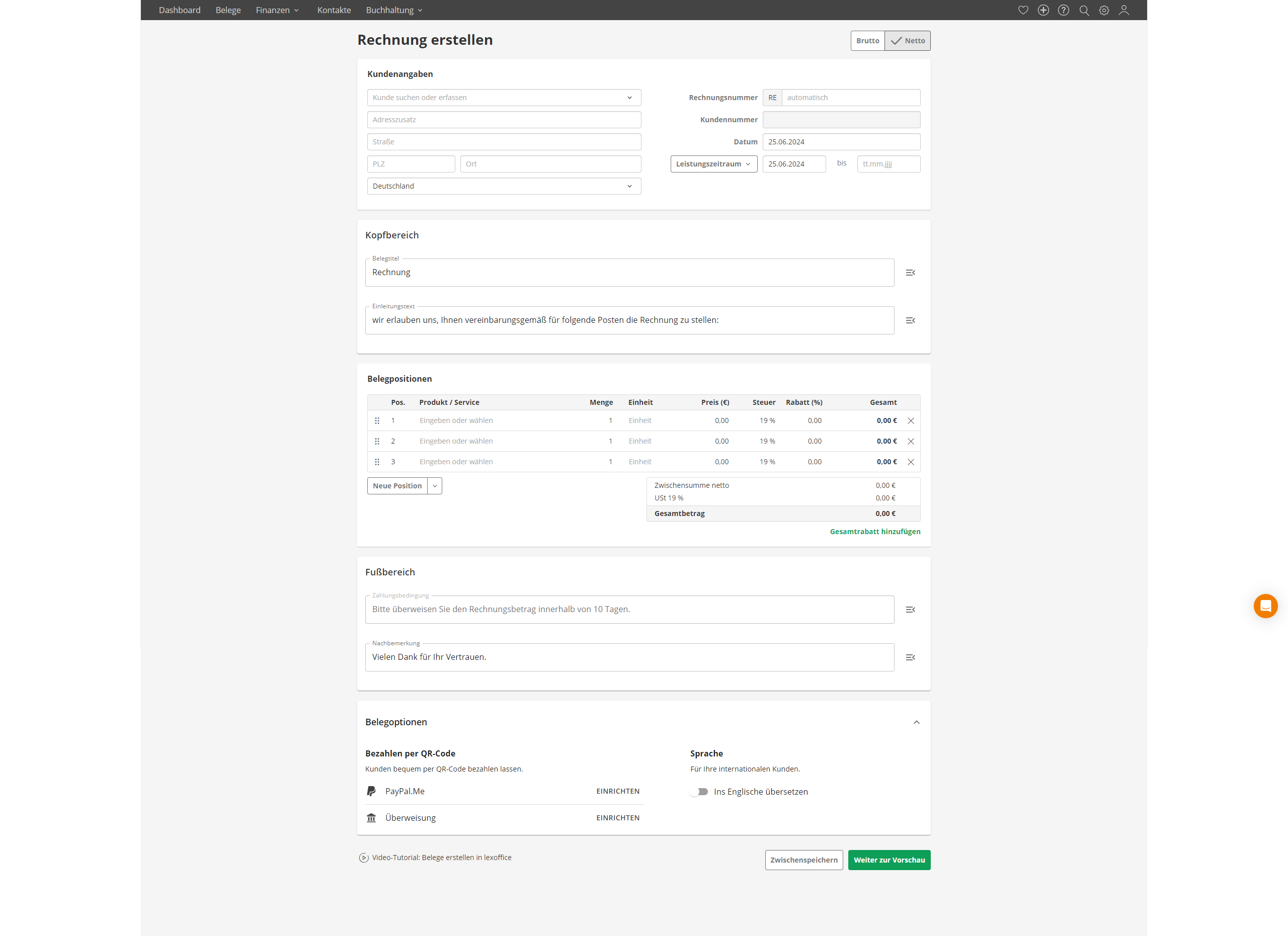Open the Deutschland country dropdown
Viewport: 1288px width, 936px height.
(504, 186)
